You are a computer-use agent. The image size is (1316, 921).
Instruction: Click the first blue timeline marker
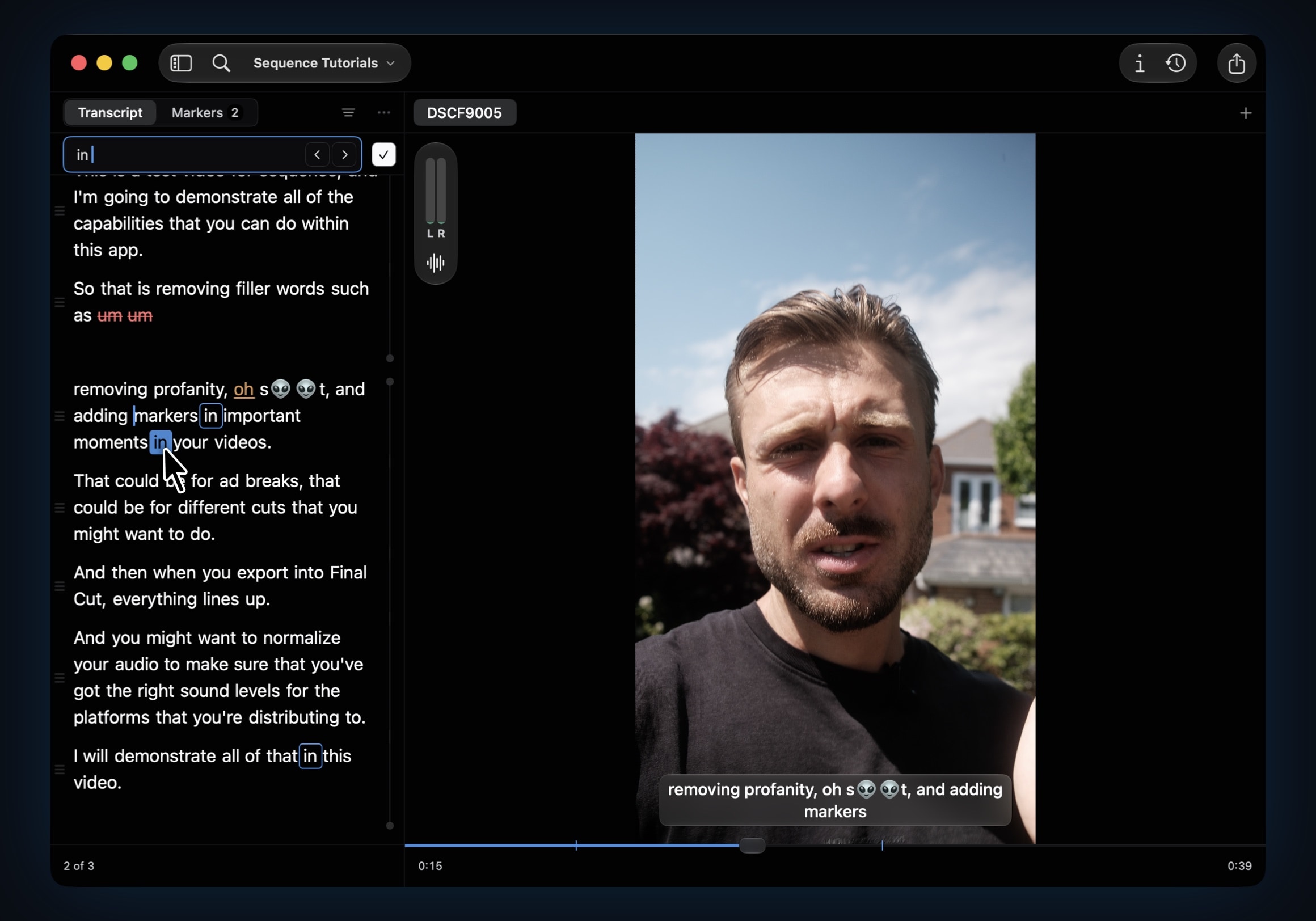(x=576, y=846)
